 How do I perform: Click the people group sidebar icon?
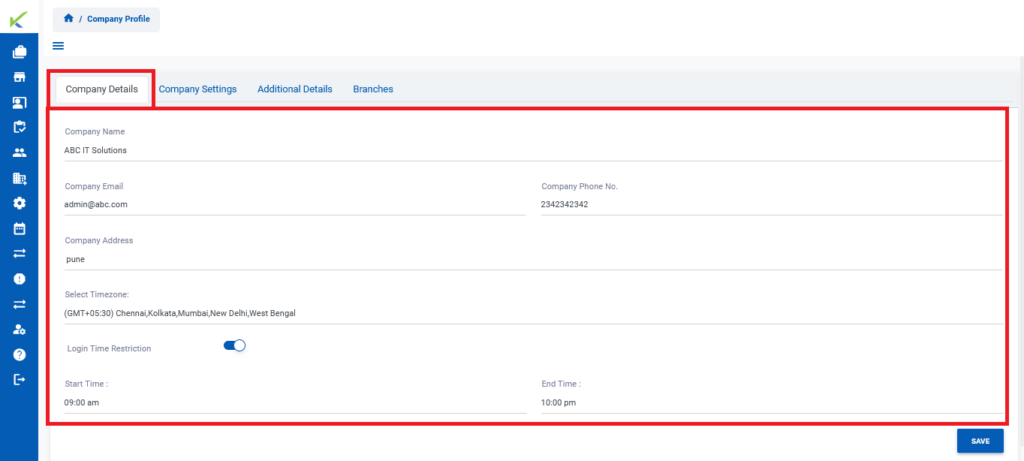[20, 153]
